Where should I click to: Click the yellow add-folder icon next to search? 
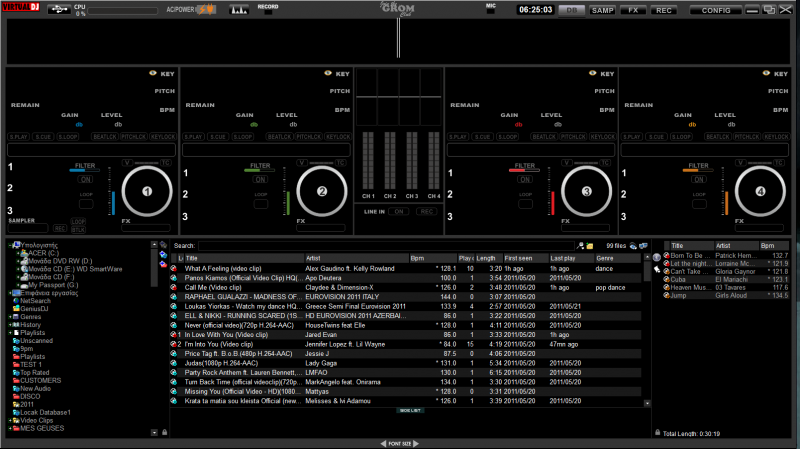pyautogui.click(x=590, y=246)
